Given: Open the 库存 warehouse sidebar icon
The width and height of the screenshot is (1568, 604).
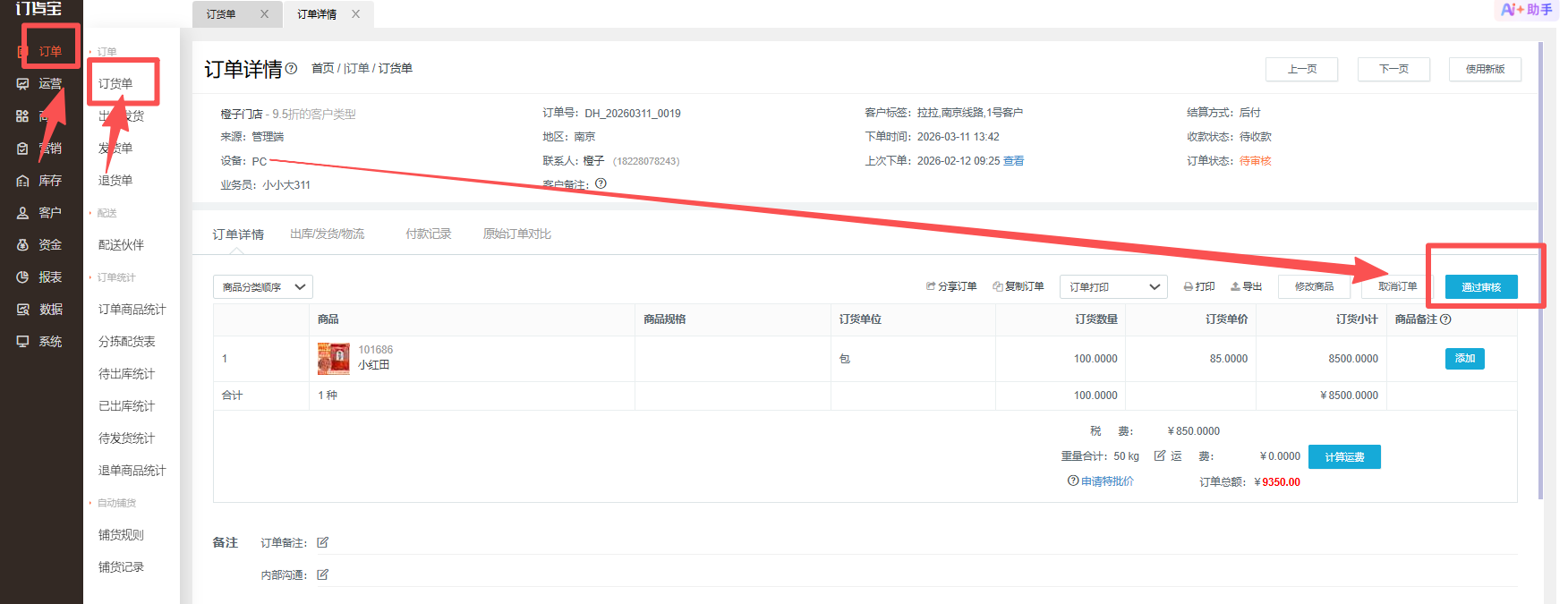Looking at the screenshot, I should 23,181.
